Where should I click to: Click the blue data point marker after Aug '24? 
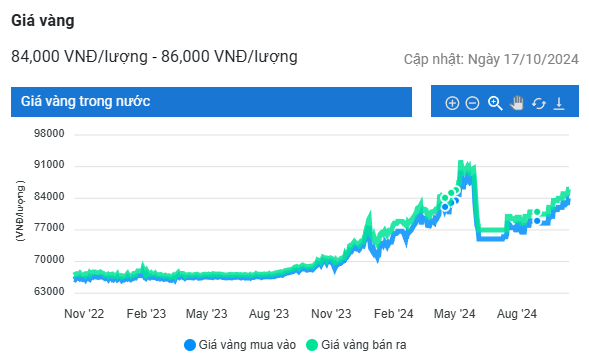[537, 221]
